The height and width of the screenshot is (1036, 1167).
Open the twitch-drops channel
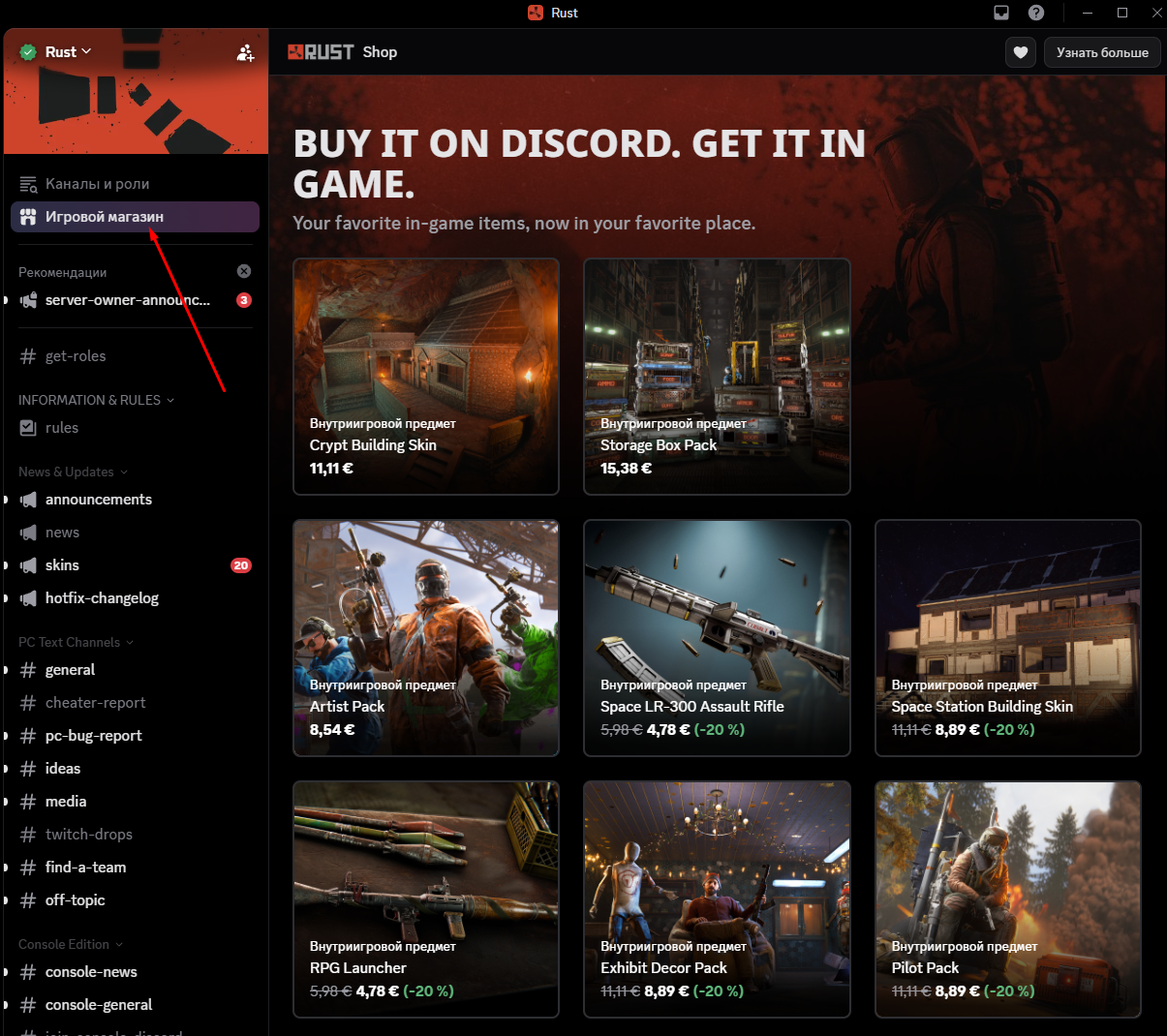click(x=135, y=835)
